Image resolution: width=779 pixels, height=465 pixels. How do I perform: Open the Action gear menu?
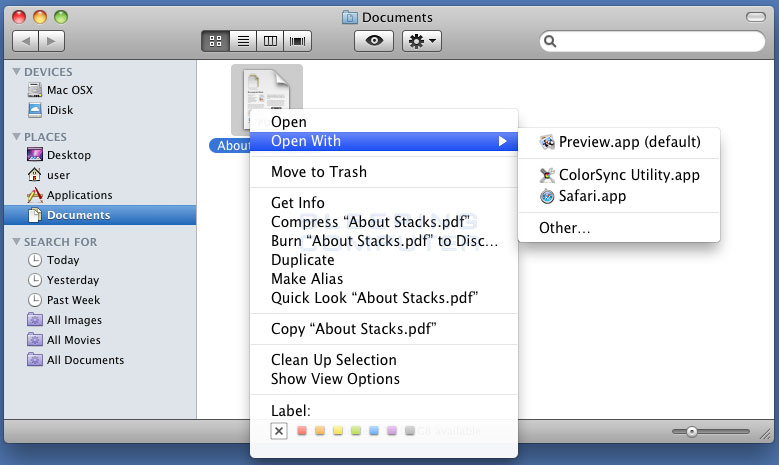click(x=422, y=41)
